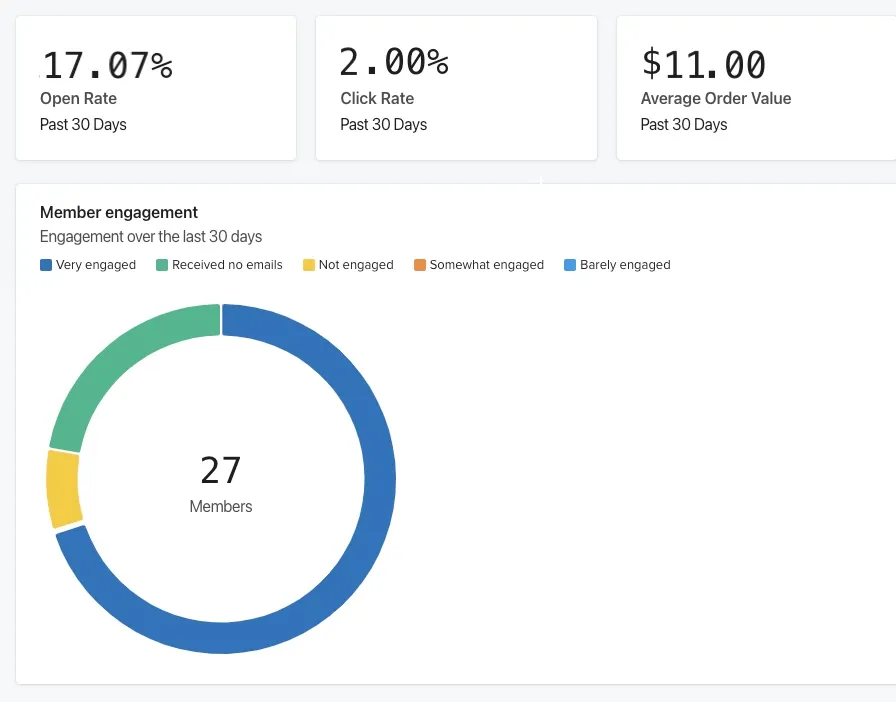Click the Average Order Value card
This screenshot has width=896, height=702.
coord(760,87)
